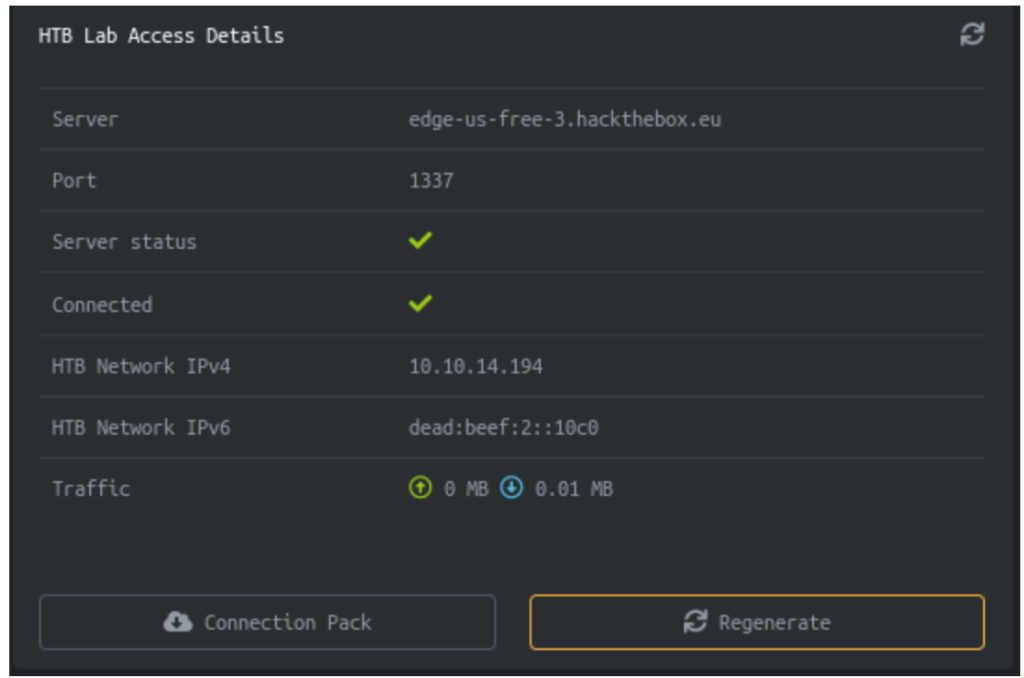Screen dimensions: 1024x678
Task: Download the Connection Pack
Action: 267,622
